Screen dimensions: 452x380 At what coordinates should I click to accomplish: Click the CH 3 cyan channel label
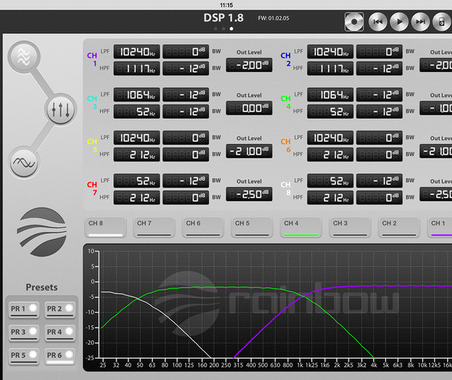pyautogui.click(x=92, y=102)
